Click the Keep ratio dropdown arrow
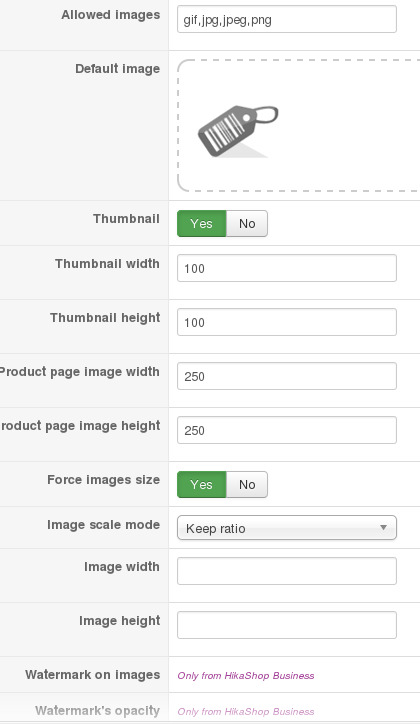 coord(383,528)
